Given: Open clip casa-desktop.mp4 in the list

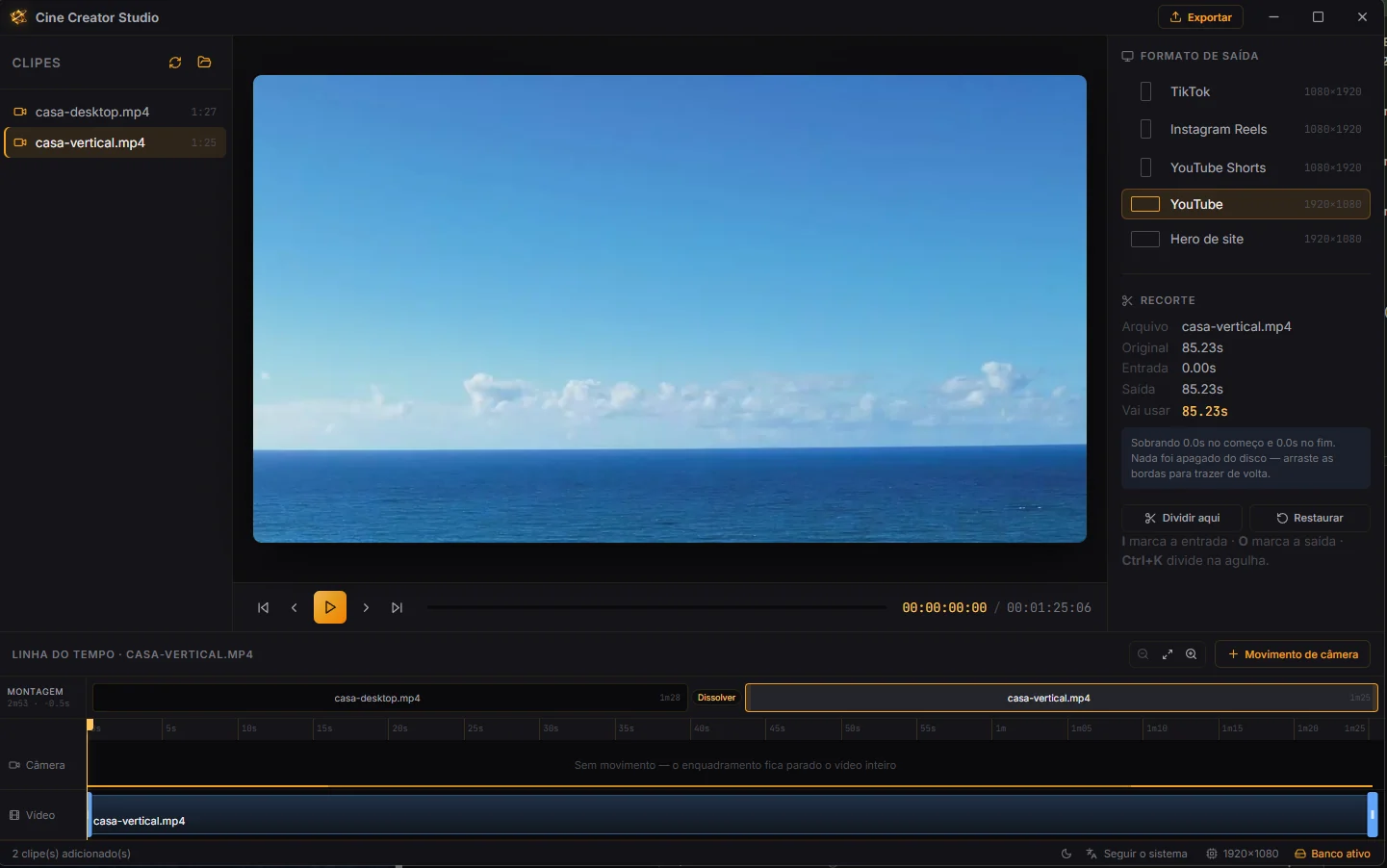Looking at the screenshot, I should pyautogui.click(x=116, y=112).
